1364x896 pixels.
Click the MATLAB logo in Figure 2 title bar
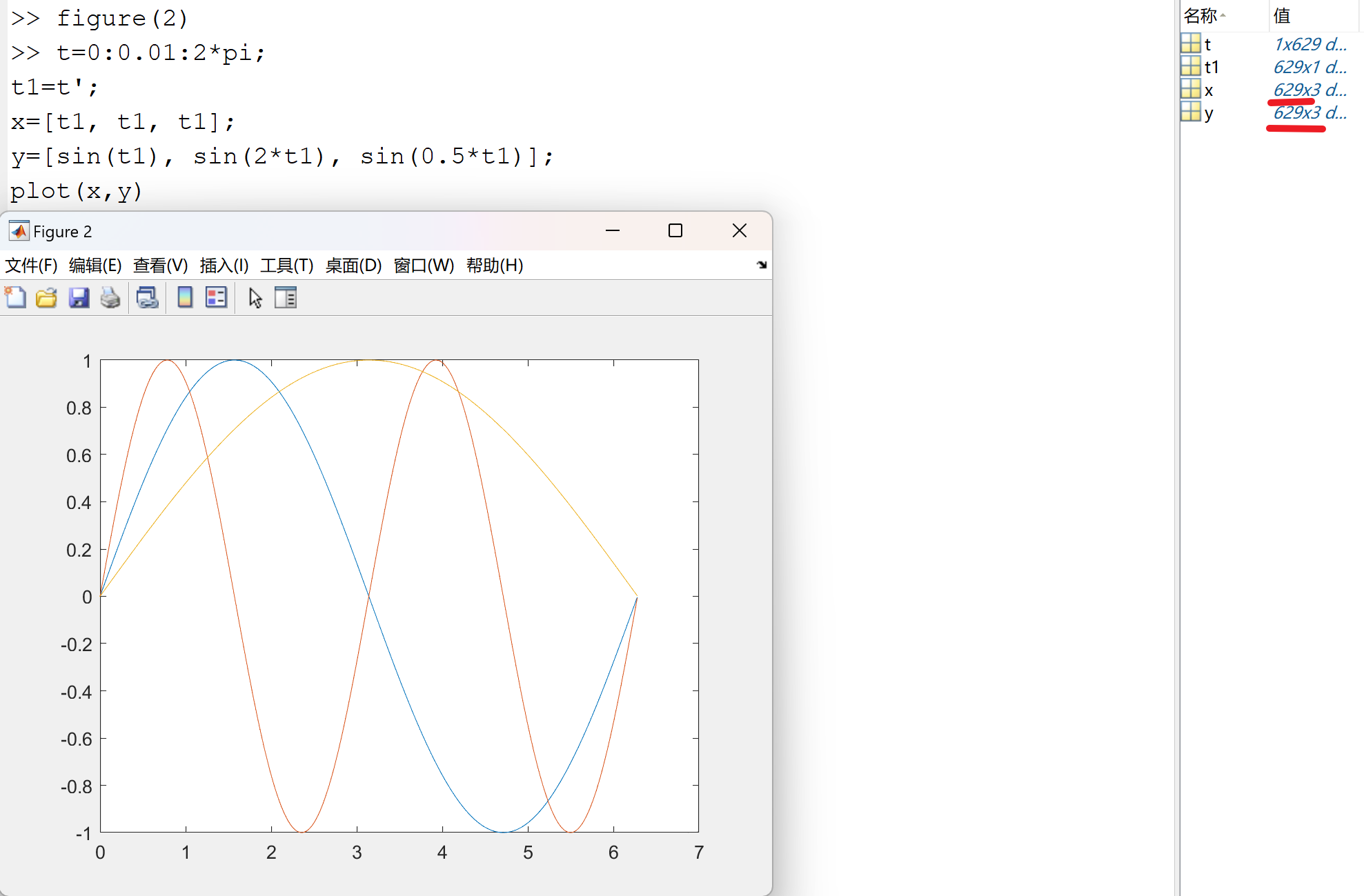(x=19, y=231)
